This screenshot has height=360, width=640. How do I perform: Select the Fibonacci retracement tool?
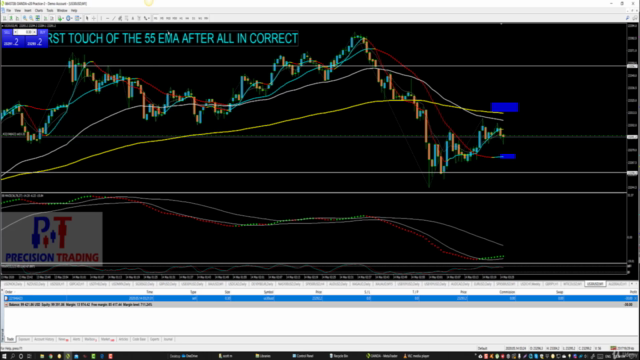pos(126,18)
